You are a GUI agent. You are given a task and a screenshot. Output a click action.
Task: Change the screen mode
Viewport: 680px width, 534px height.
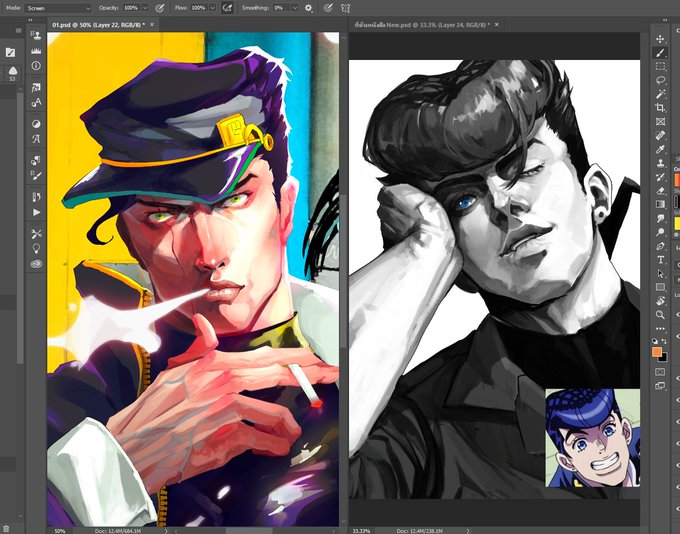click(x=660, y=385)
